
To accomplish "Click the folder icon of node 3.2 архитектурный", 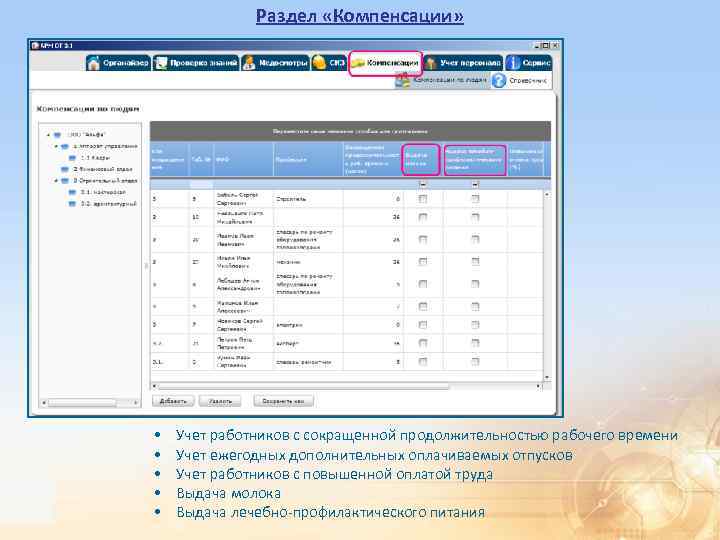I will [x=72, y=204].
